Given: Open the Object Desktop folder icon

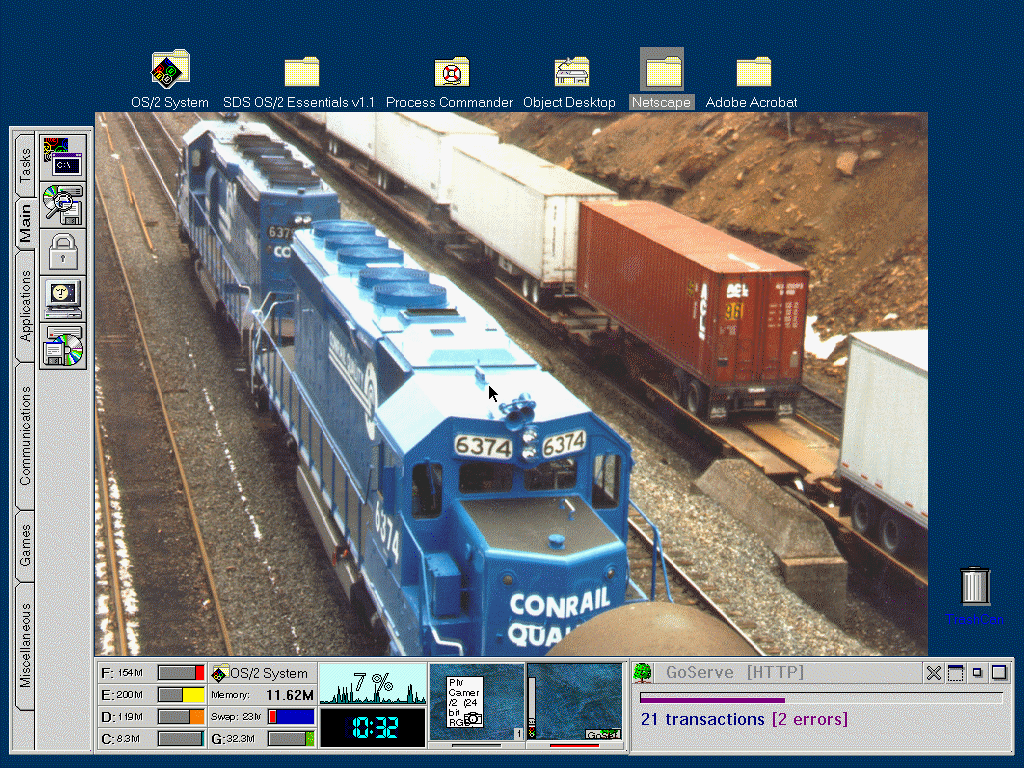Looking at the screenshot, I should click(571, 72).
